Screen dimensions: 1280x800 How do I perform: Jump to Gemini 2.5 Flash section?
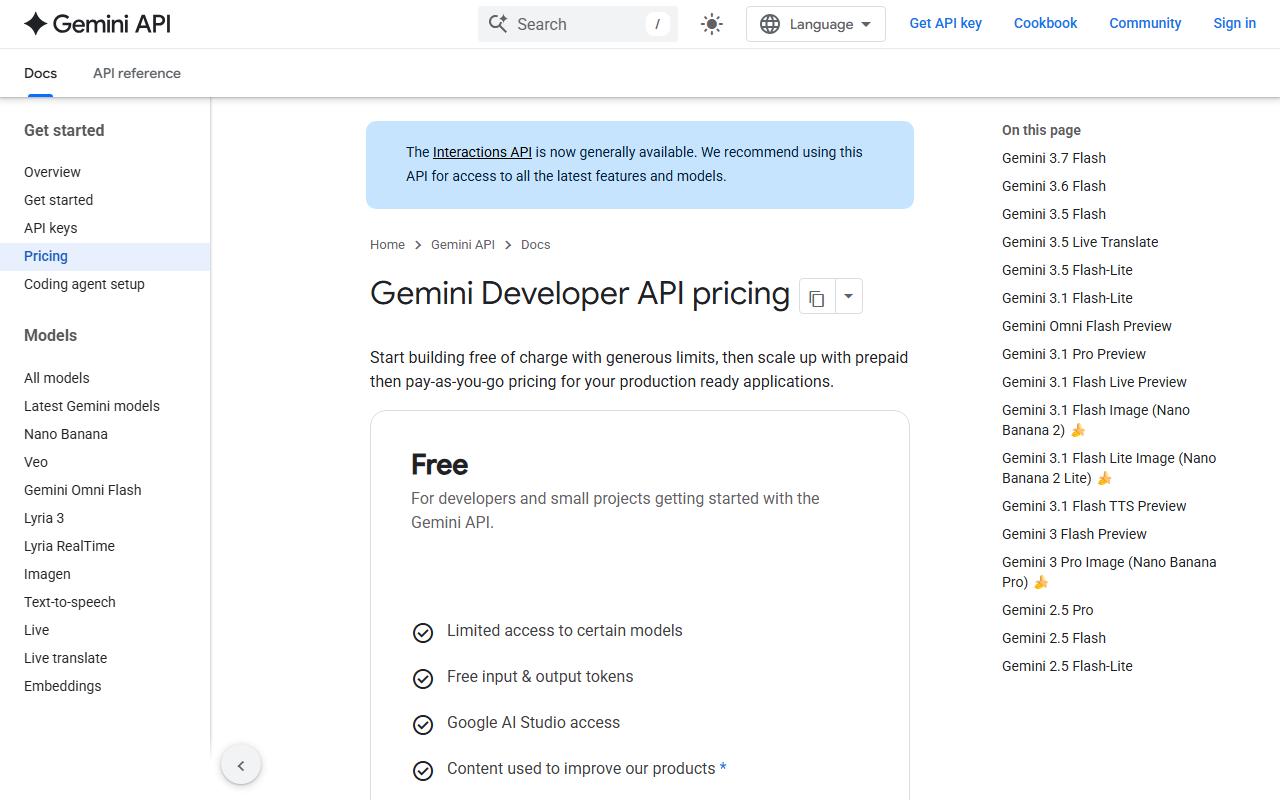[1054, 638]
